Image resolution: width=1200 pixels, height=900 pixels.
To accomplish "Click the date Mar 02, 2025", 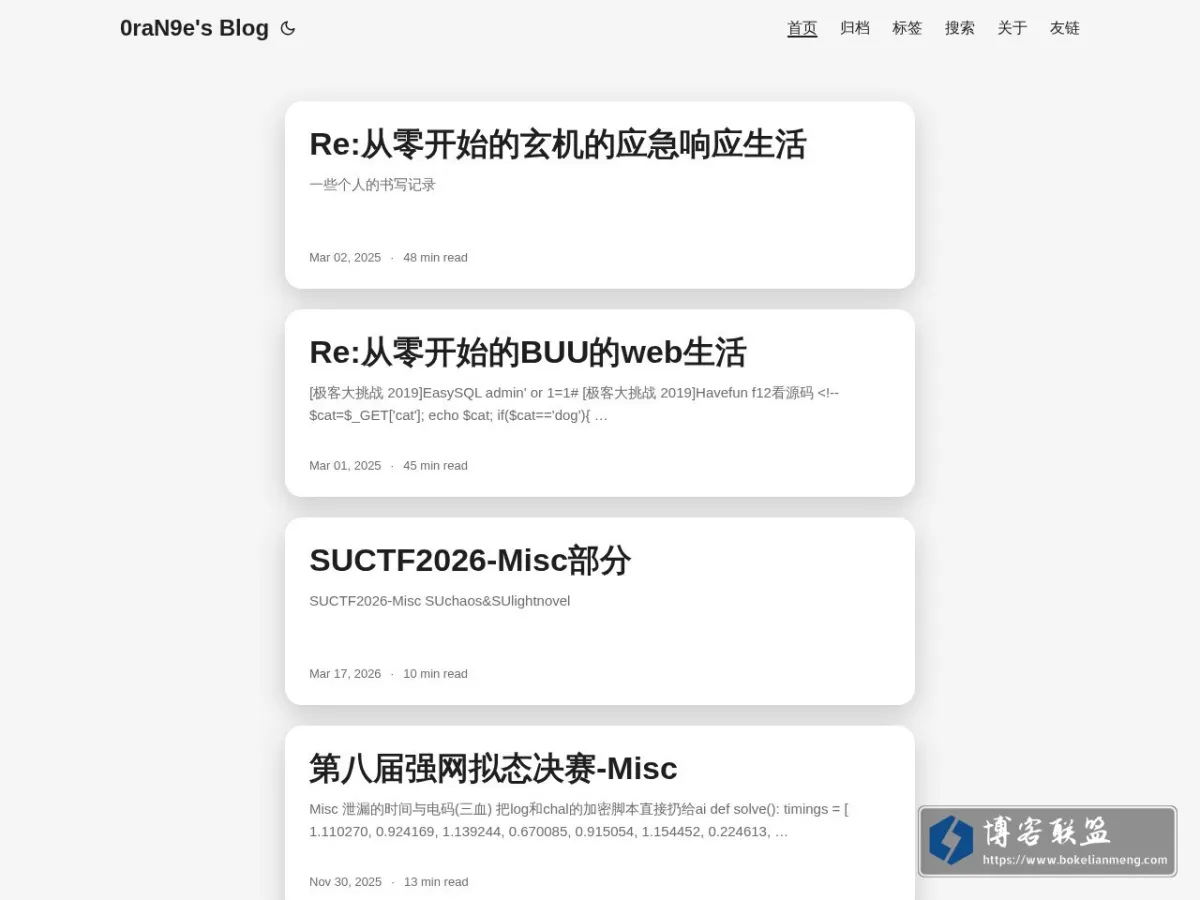I will point(345,257).
